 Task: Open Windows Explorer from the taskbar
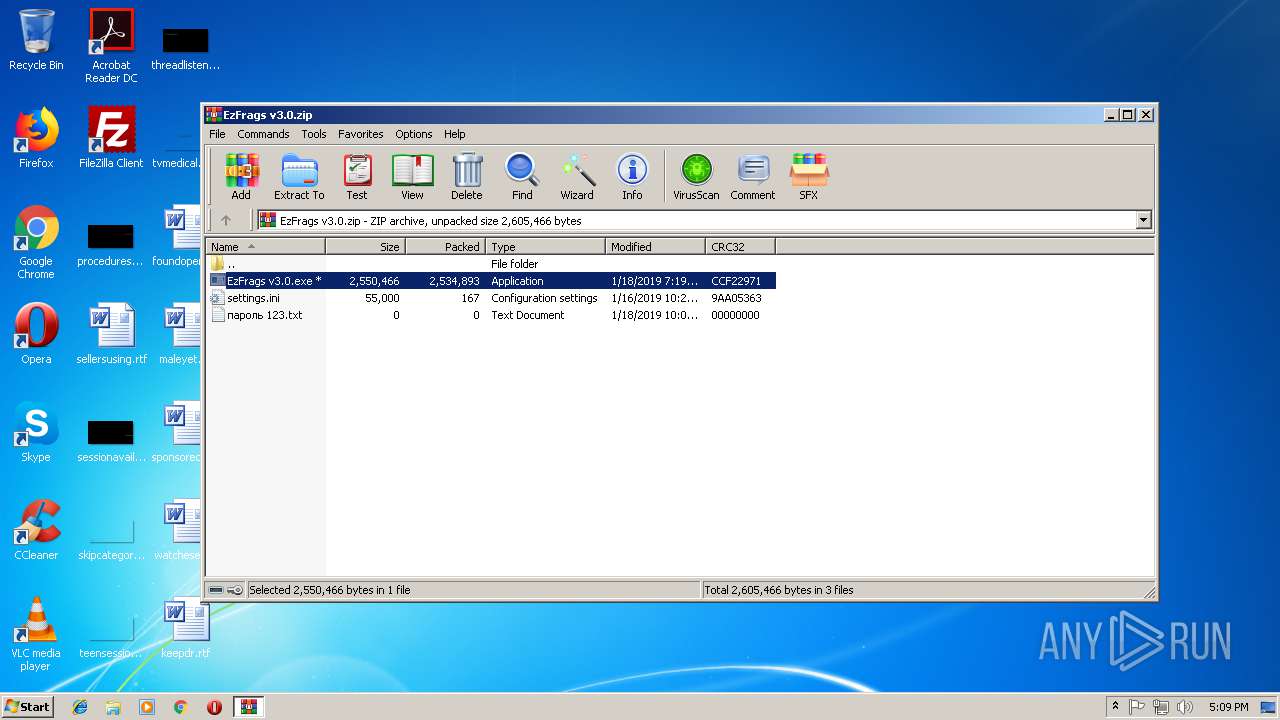click(x=113, y=707)
